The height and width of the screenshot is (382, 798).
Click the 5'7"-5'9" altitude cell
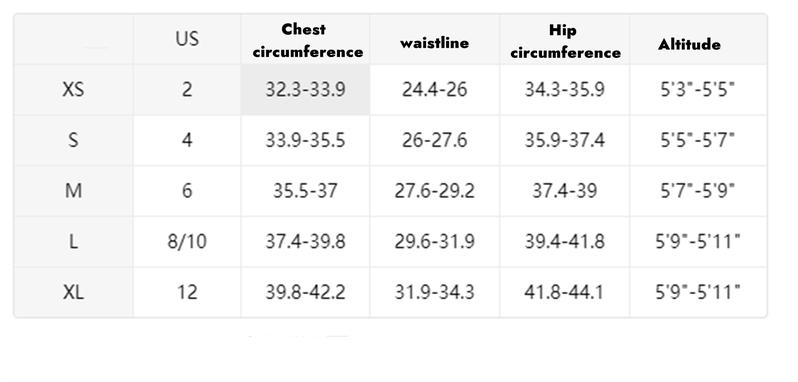pos(698,191)
